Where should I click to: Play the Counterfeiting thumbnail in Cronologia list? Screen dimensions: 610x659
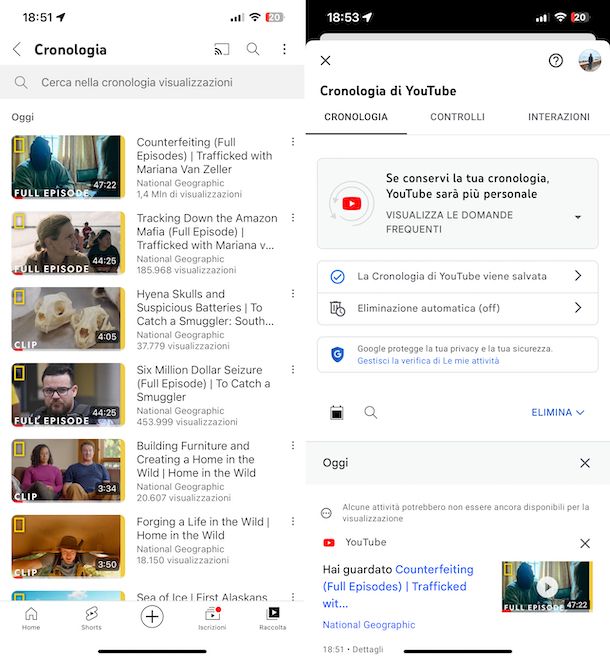click(68, 167)
